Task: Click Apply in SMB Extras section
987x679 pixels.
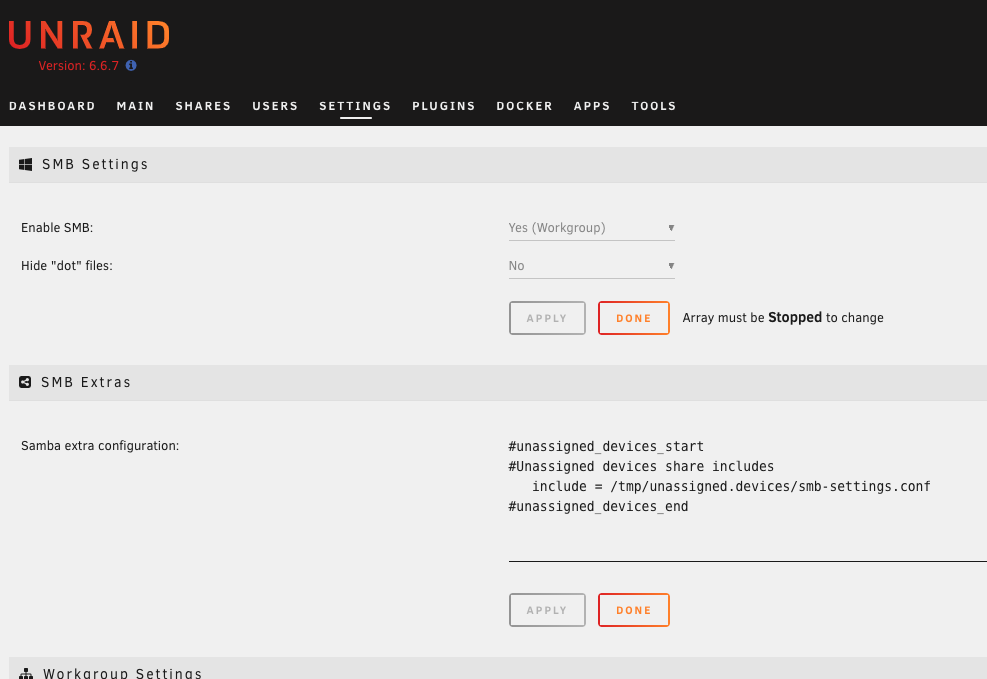Action: point(547,610)
